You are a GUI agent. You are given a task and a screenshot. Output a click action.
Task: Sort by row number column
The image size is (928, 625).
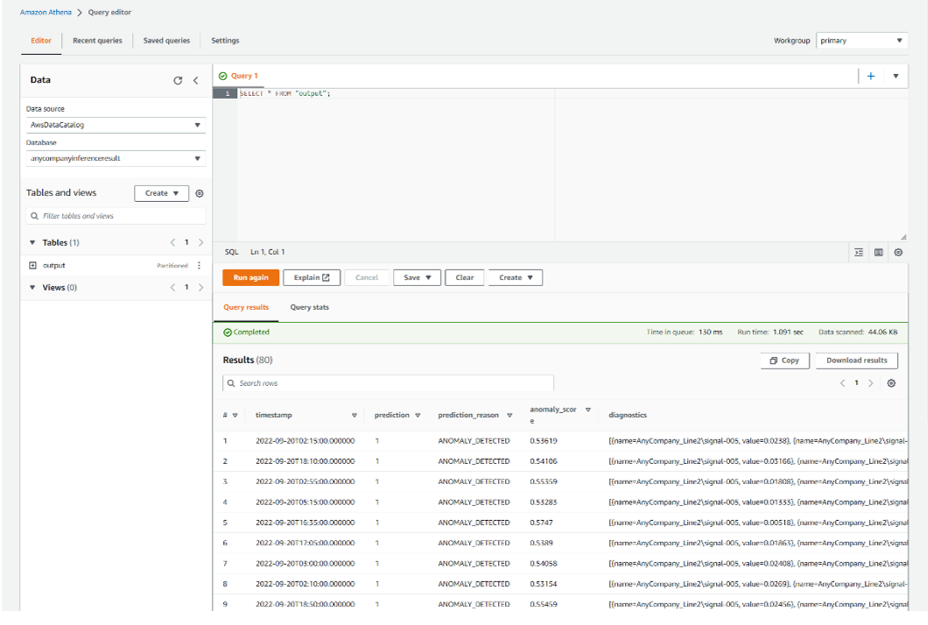pos(235,415)
